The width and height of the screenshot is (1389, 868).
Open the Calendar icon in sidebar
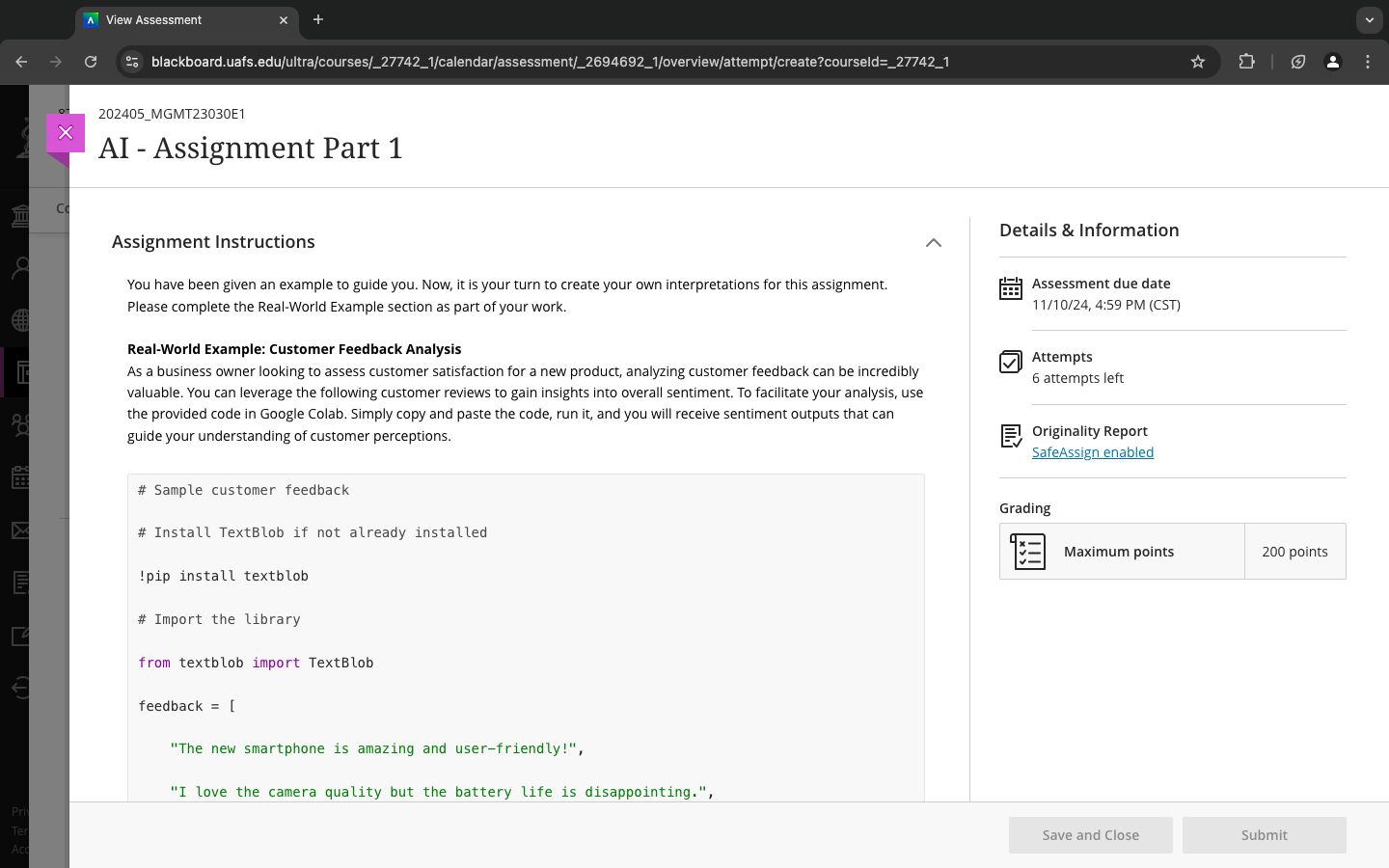pos(21,477)
